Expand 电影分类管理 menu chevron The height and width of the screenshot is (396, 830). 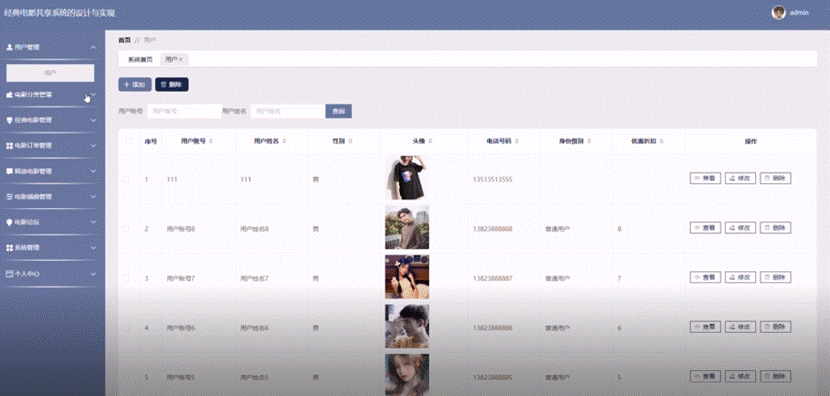coord(93,95)
